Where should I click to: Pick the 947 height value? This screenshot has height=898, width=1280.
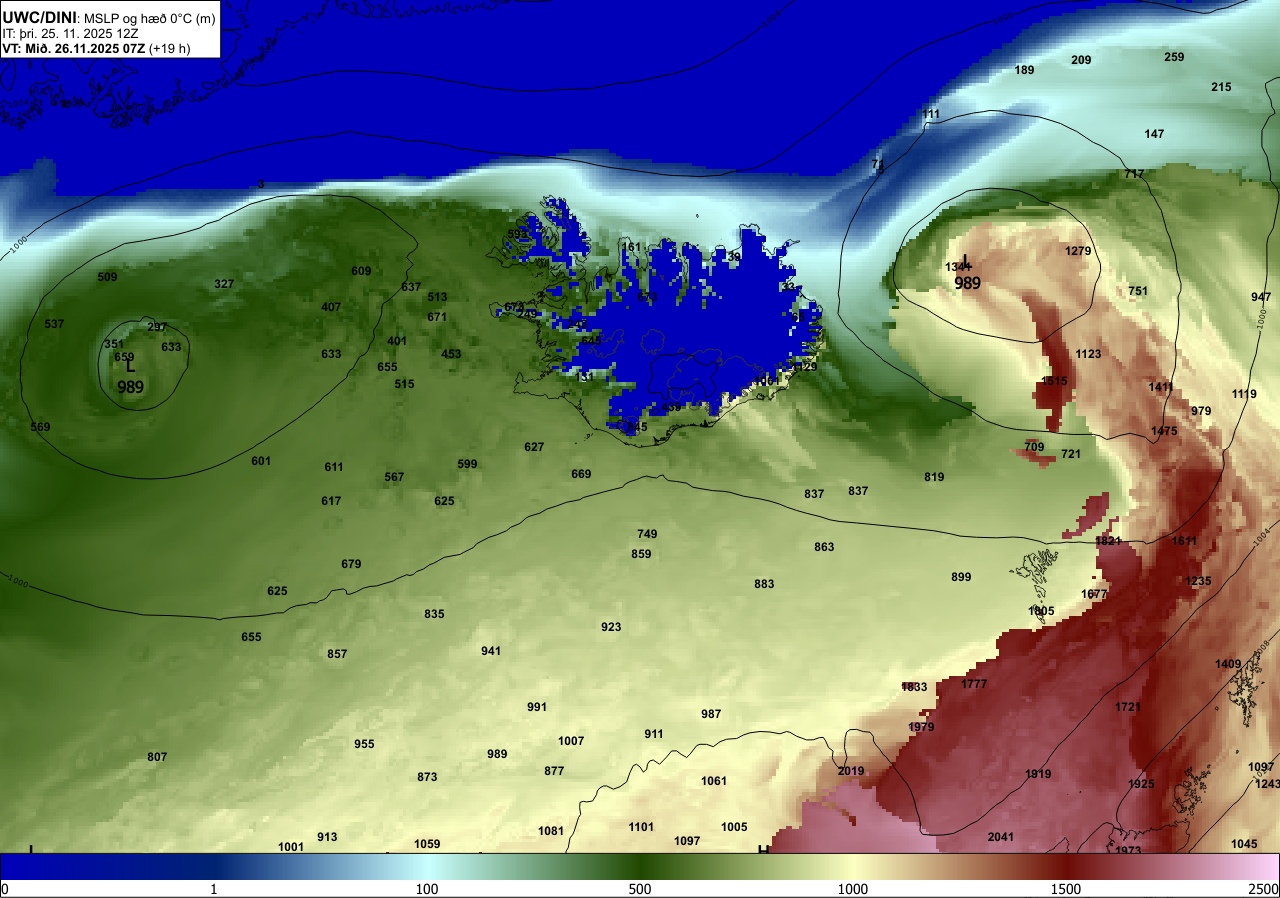click(1261, 297)
